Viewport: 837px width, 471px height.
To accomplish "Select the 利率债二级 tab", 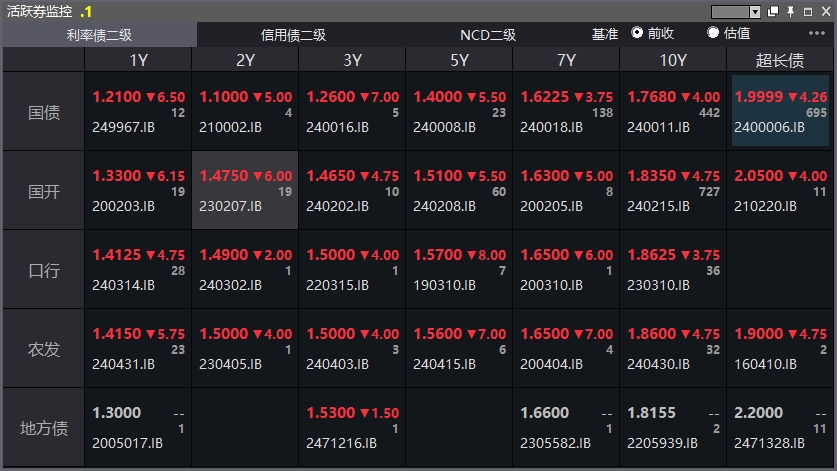I will 99,34.
